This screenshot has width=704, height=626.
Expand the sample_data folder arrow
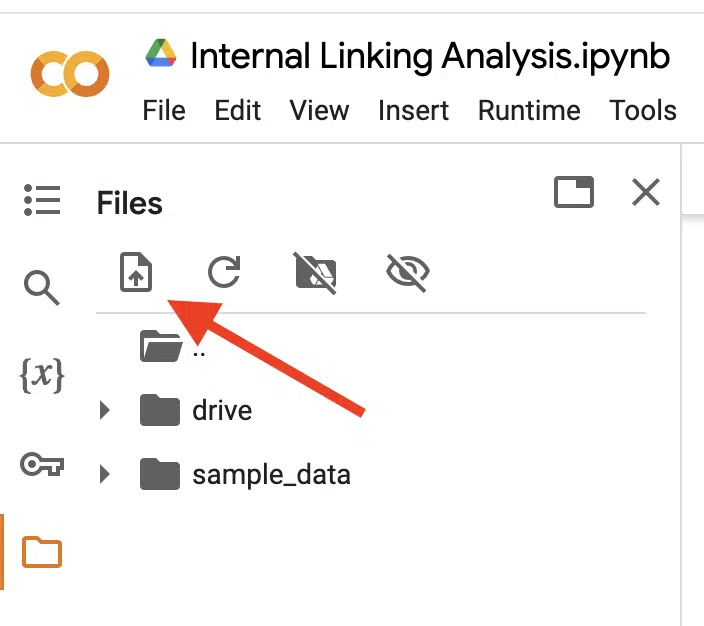105,474
